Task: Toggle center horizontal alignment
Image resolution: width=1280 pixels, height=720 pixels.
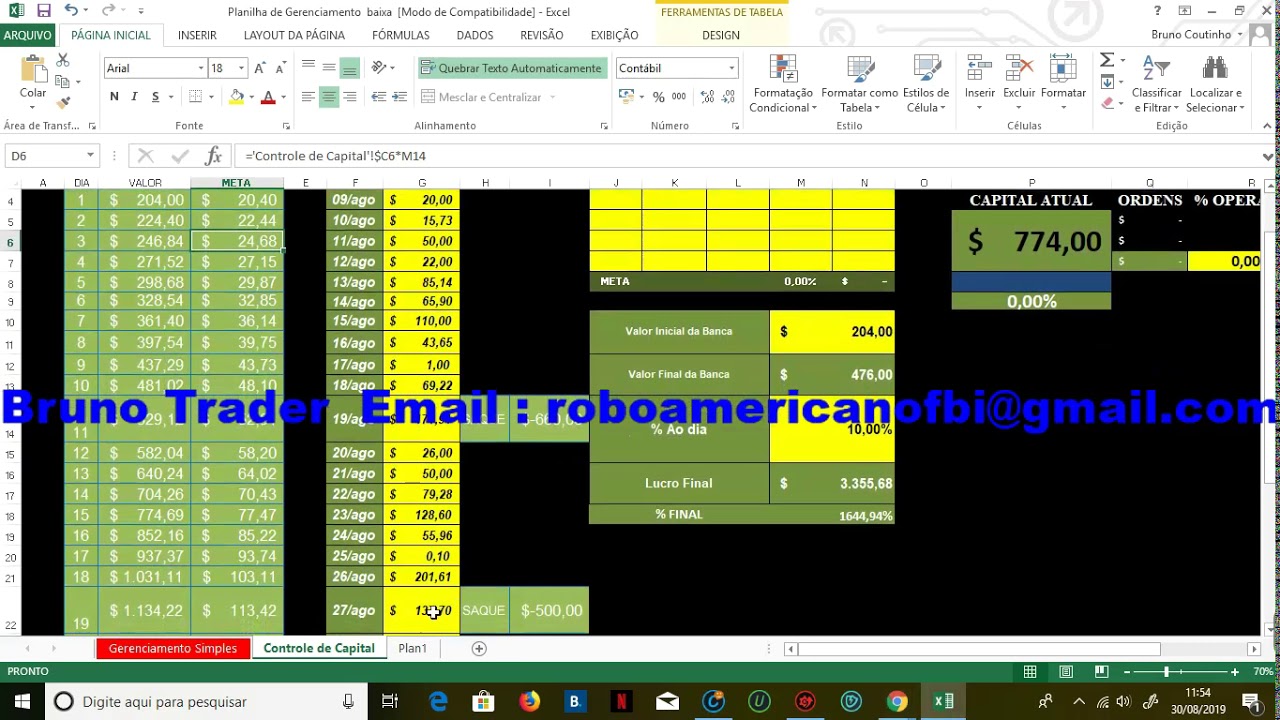Action: coord(328,97)
